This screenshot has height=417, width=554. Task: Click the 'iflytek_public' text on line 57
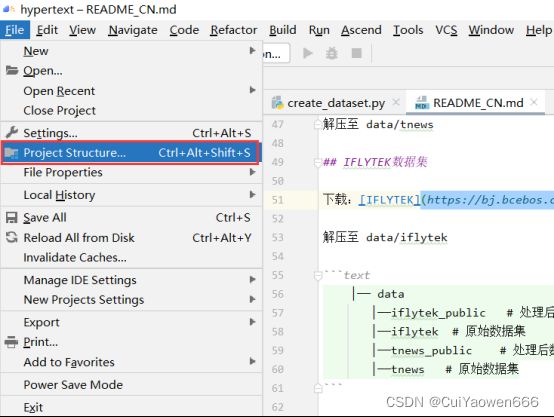click(x=438, y=313)
